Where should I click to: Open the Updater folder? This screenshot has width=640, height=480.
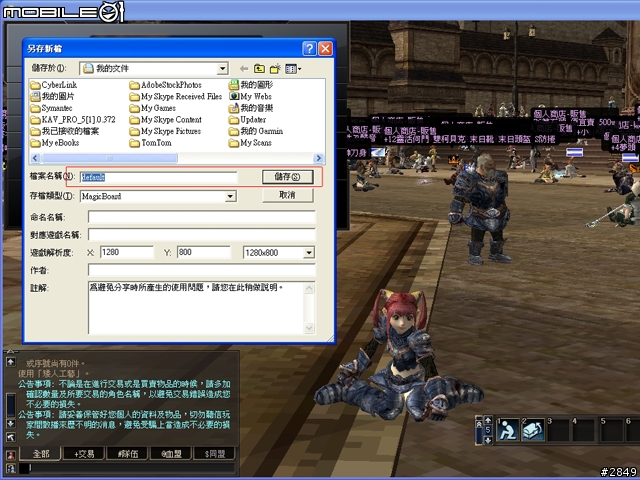(x=248, y=120)
